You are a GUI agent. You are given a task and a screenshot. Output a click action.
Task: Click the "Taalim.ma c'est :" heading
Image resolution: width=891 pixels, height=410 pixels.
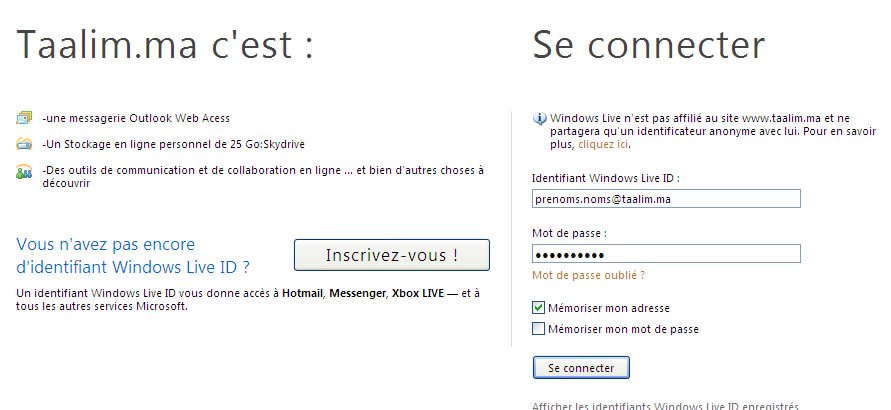[165, 45]
